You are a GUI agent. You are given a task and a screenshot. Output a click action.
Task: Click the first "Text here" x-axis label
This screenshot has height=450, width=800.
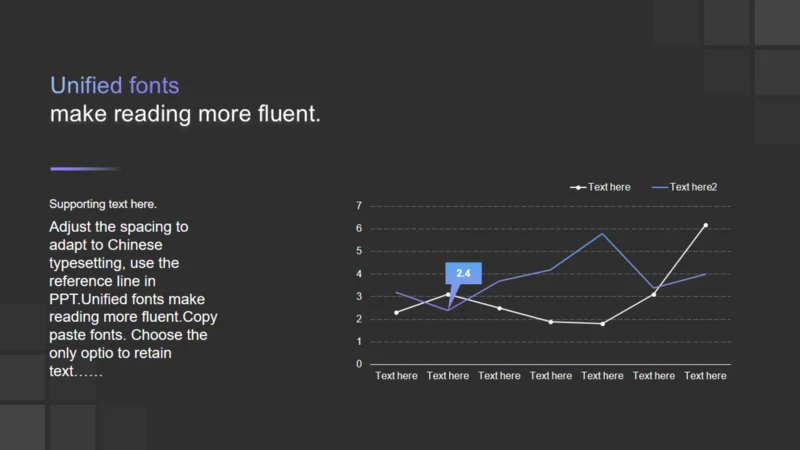396,376
